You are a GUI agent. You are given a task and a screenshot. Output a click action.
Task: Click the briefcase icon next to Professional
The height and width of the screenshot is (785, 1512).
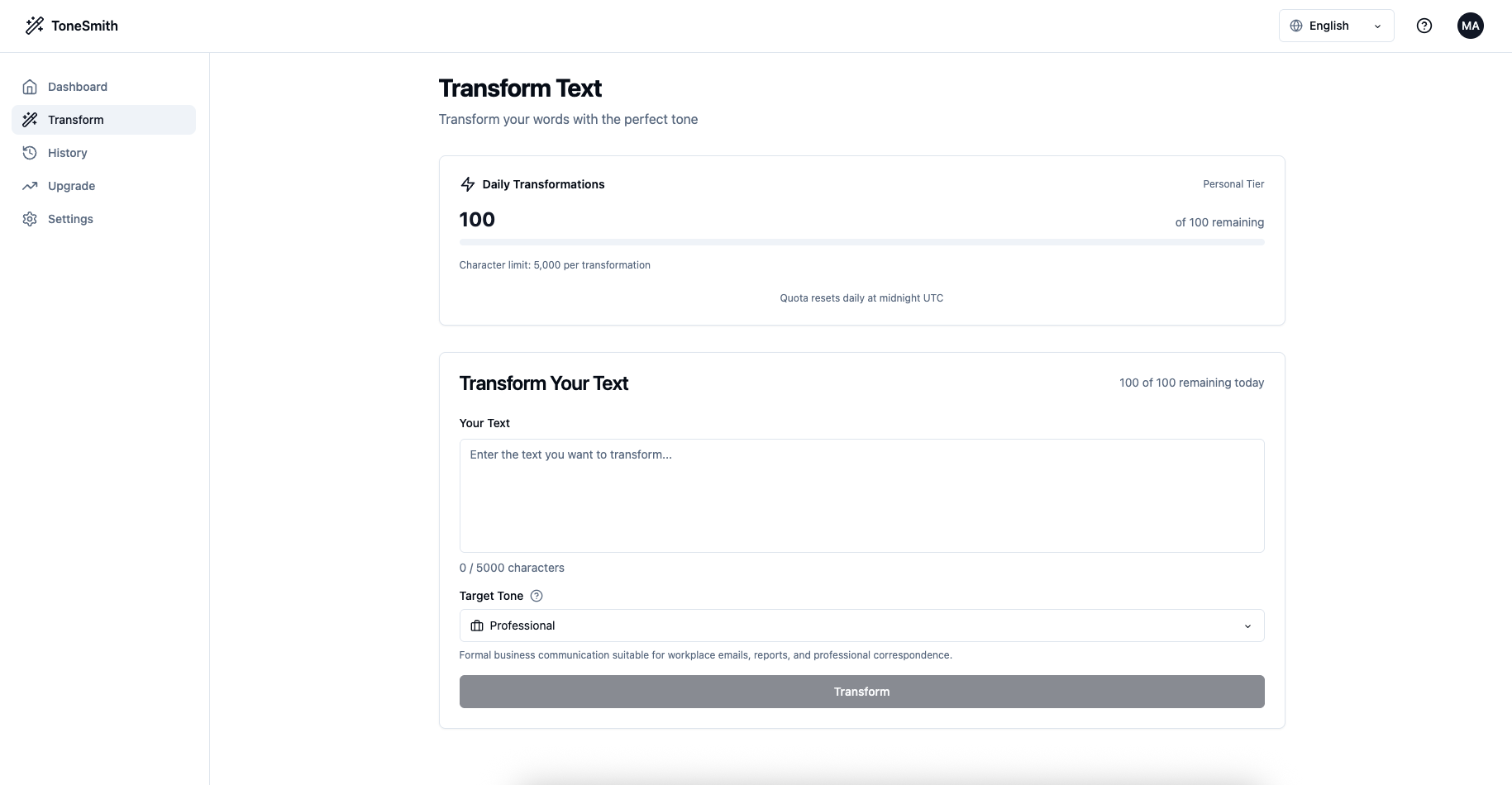point(476,626)
